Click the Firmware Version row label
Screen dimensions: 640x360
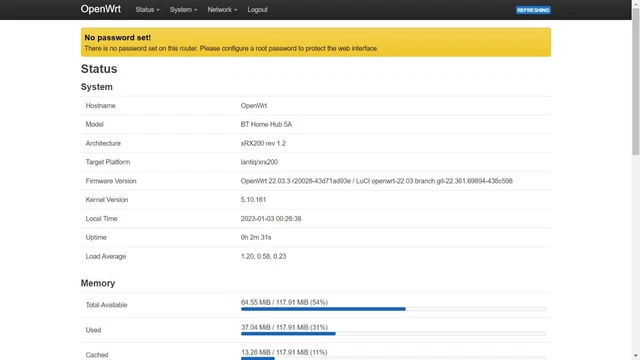111,181
